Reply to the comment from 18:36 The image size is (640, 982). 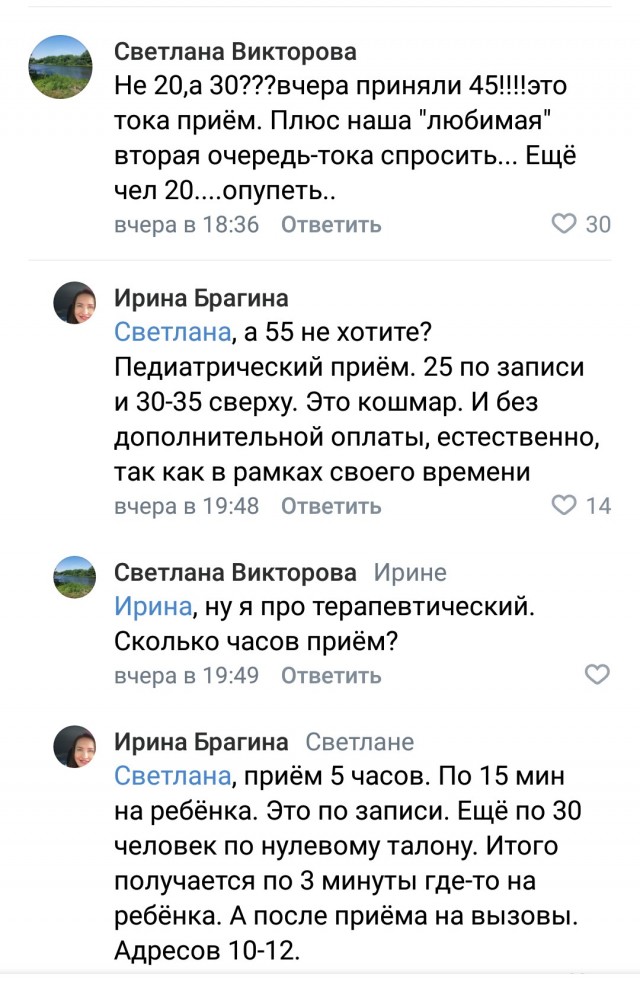(x=331, y=224)
